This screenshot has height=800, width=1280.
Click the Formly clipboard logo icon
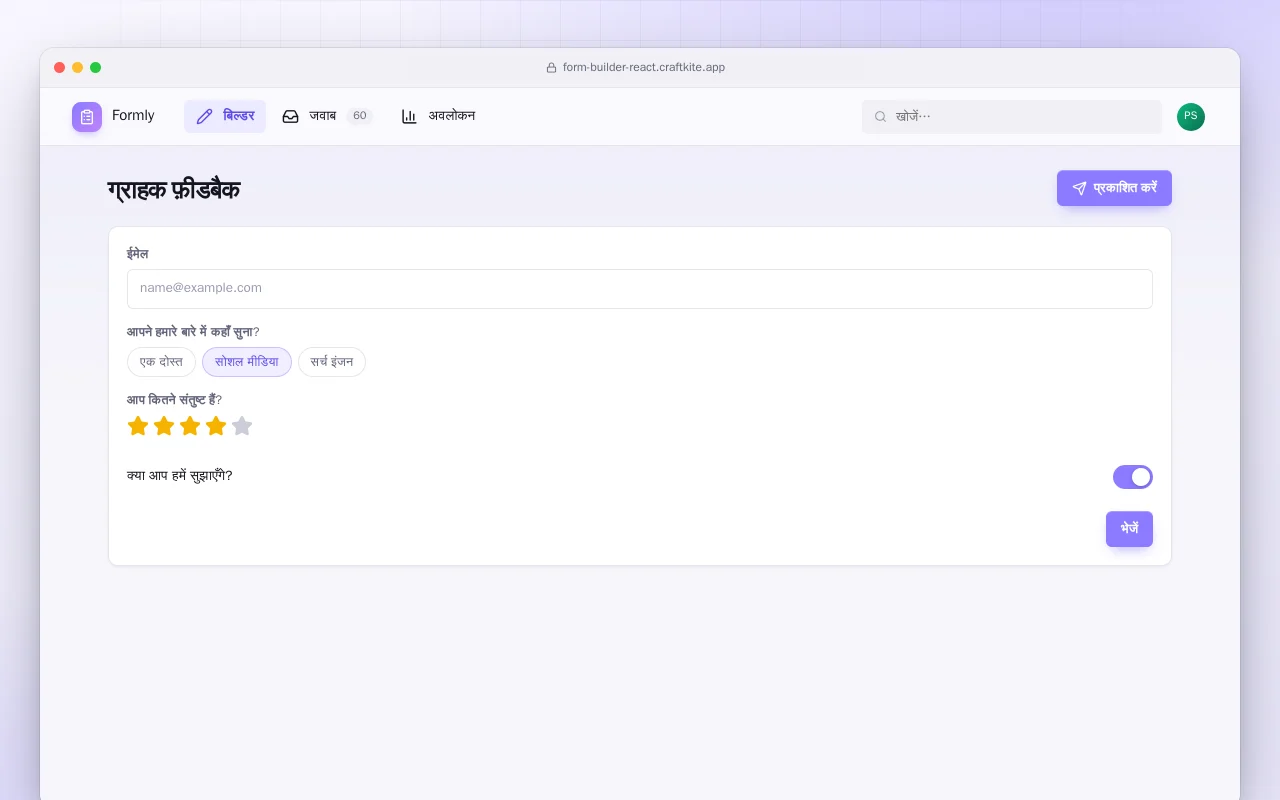pyautogui.click(x=87, y=116)
